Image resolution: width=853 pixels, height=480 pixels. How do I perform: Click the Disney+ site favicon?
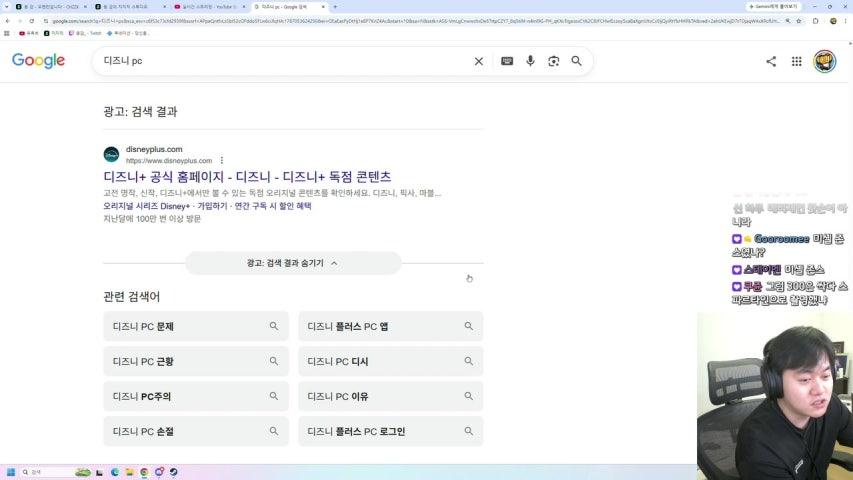click(x=112, y=155)
